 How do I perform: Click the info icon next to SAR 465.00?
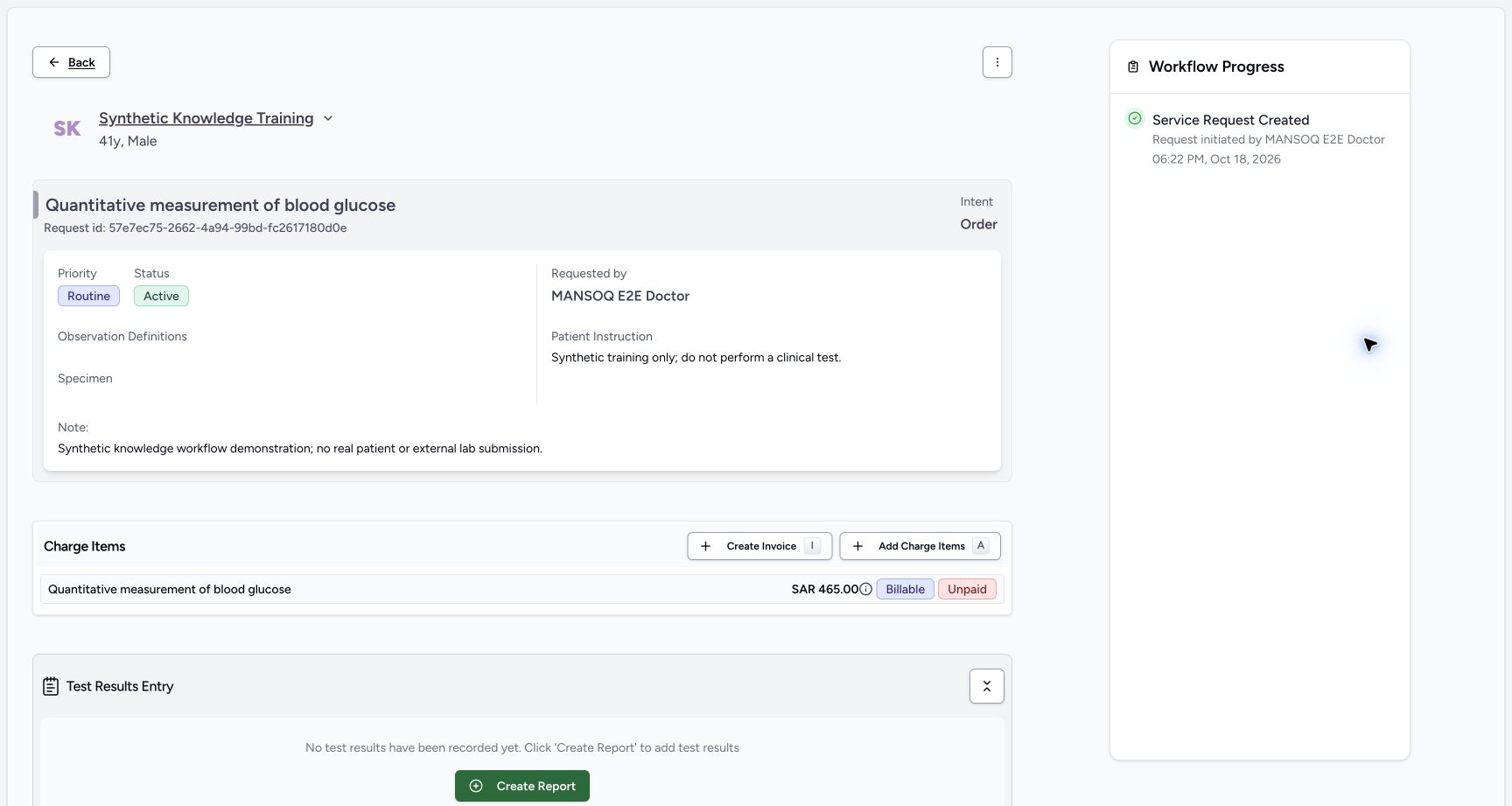865,589
